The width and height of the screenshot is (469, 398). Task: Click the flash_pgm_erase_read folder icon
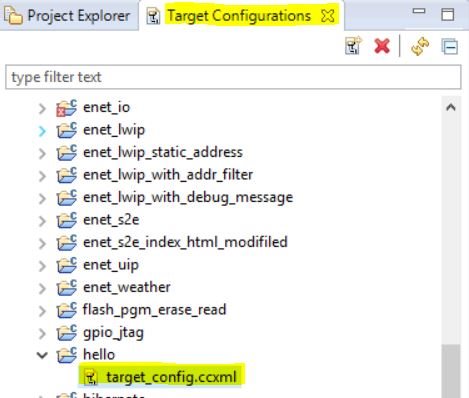click(67, 311)
